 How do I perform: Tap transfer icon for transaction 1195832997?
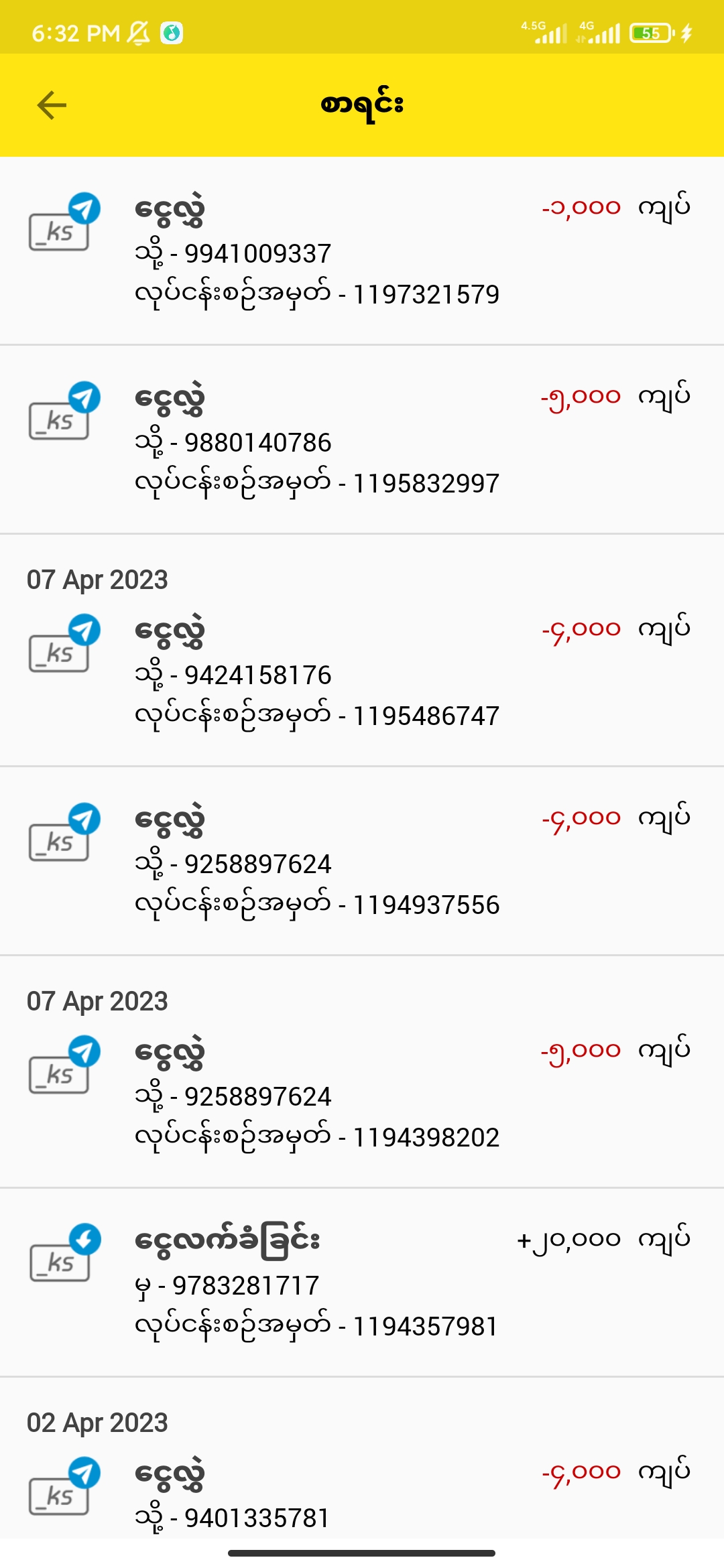(x=64, y=411)
